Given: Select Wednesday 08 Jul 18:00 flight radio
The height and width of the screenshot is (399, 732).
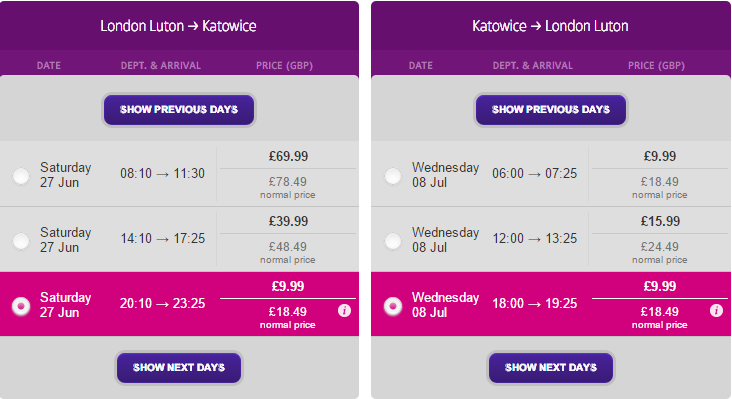Looking at the screenshot, I should (393, 306).
